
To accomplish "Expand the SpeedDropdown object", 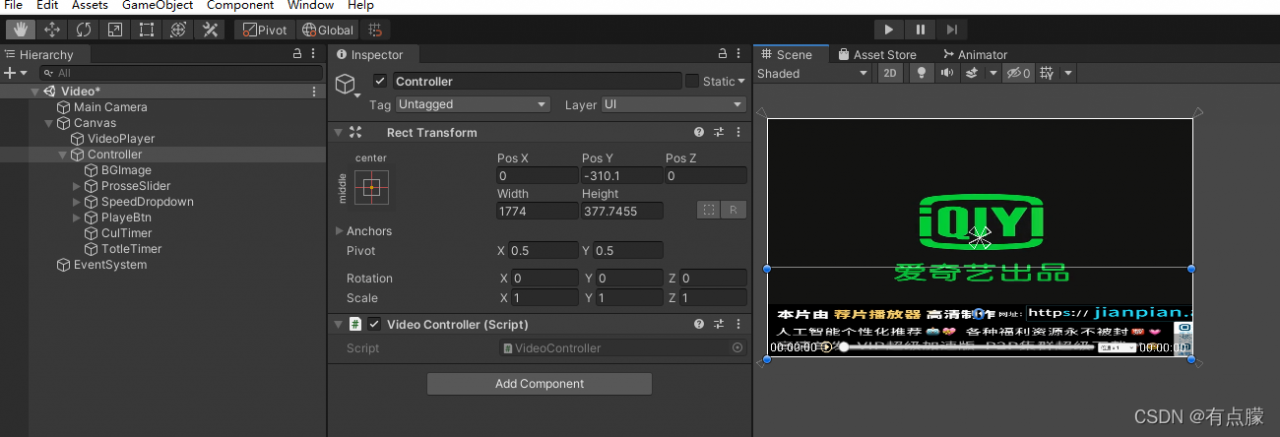I will point(77,202).
